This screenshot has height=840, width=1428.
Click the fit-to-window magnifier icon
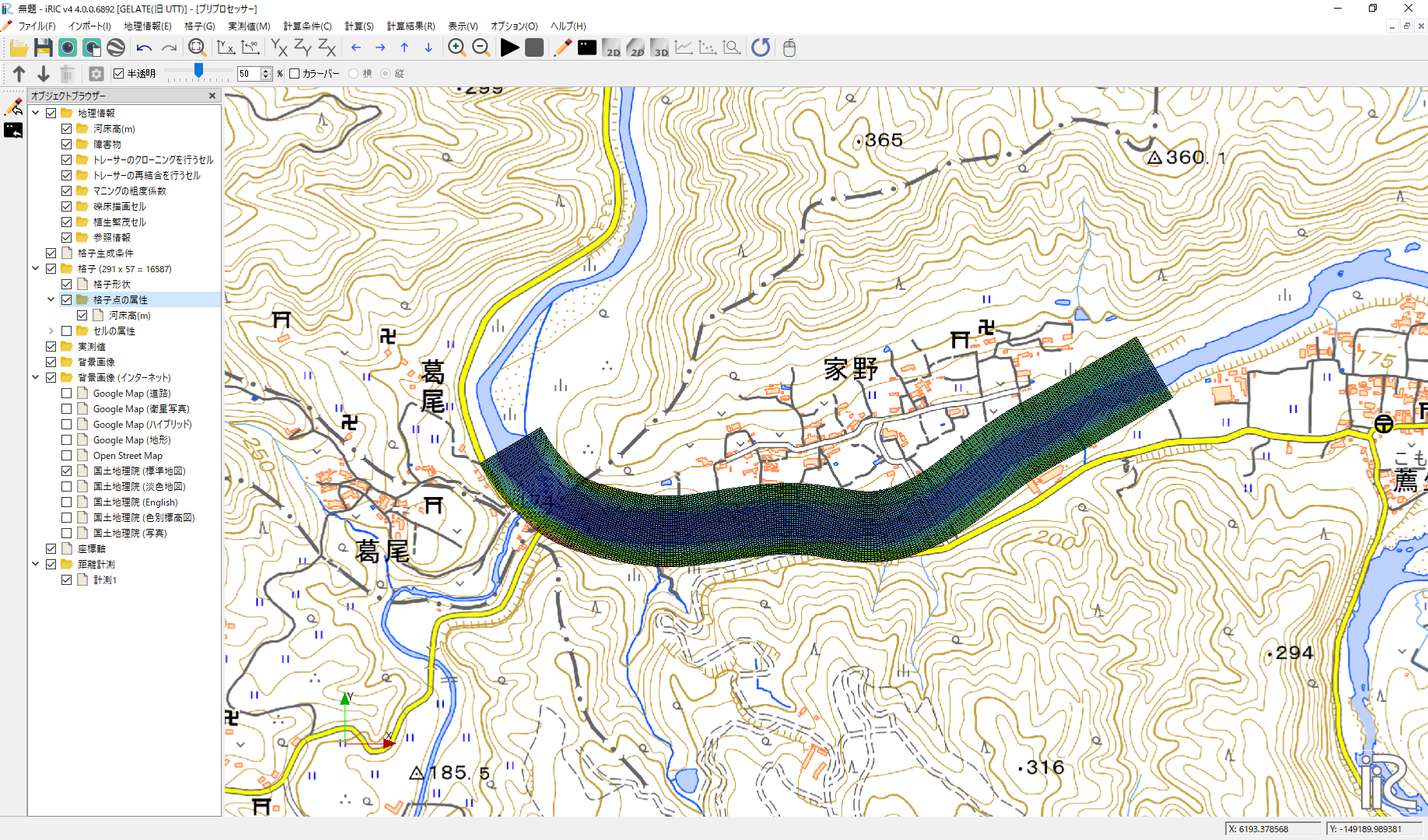[197, 48]
